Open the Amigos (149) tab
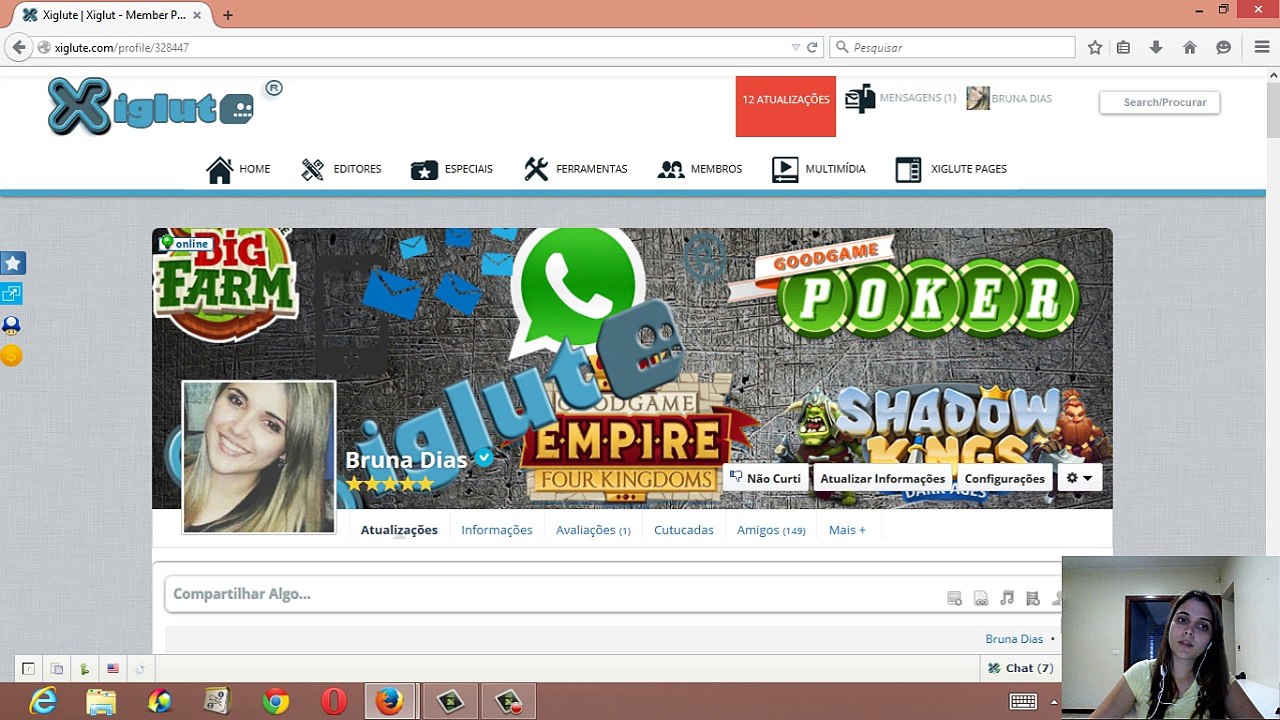 771,530
